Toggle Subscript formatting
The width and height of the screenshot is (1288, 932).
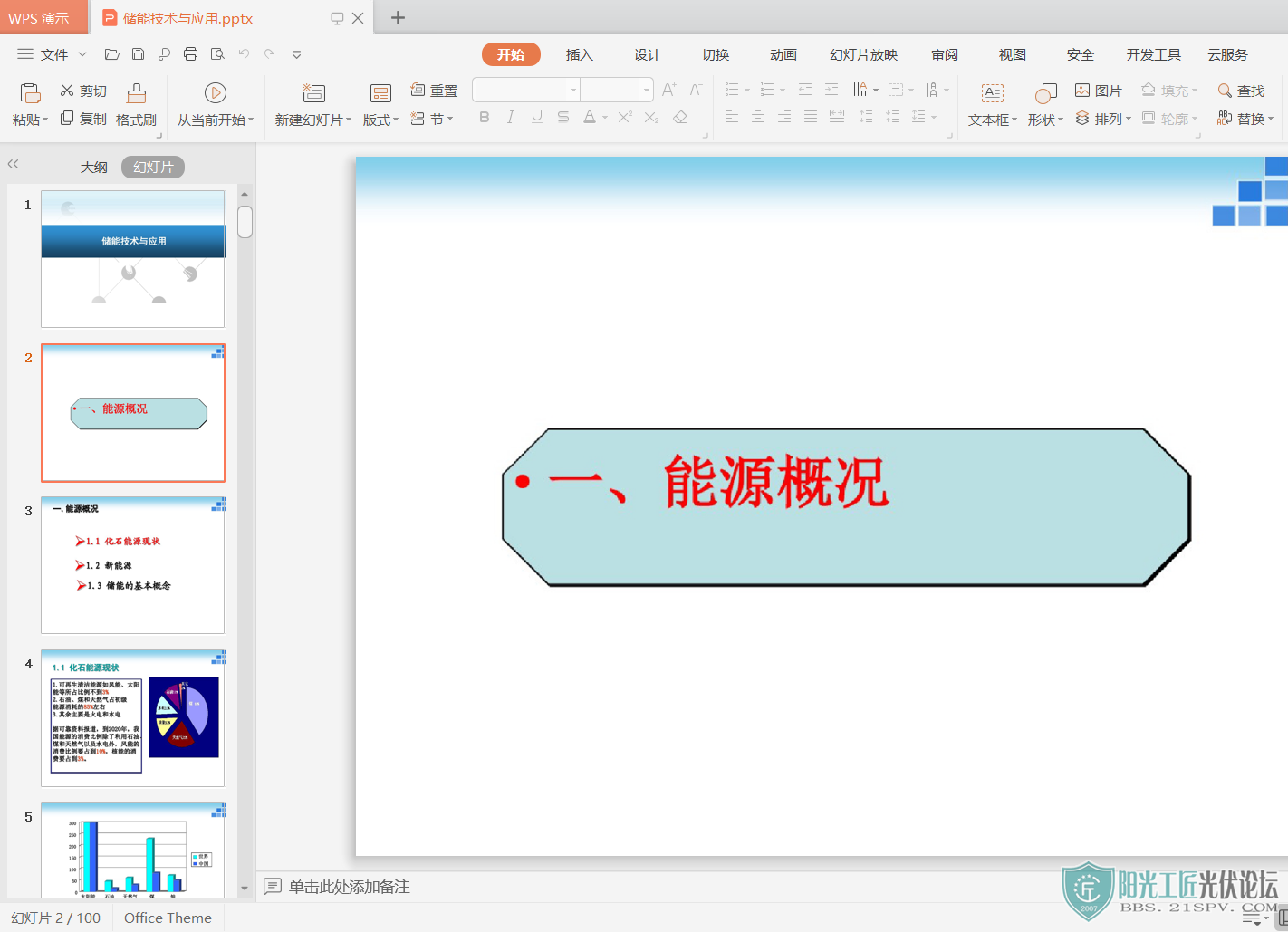[x=651, y=117]
